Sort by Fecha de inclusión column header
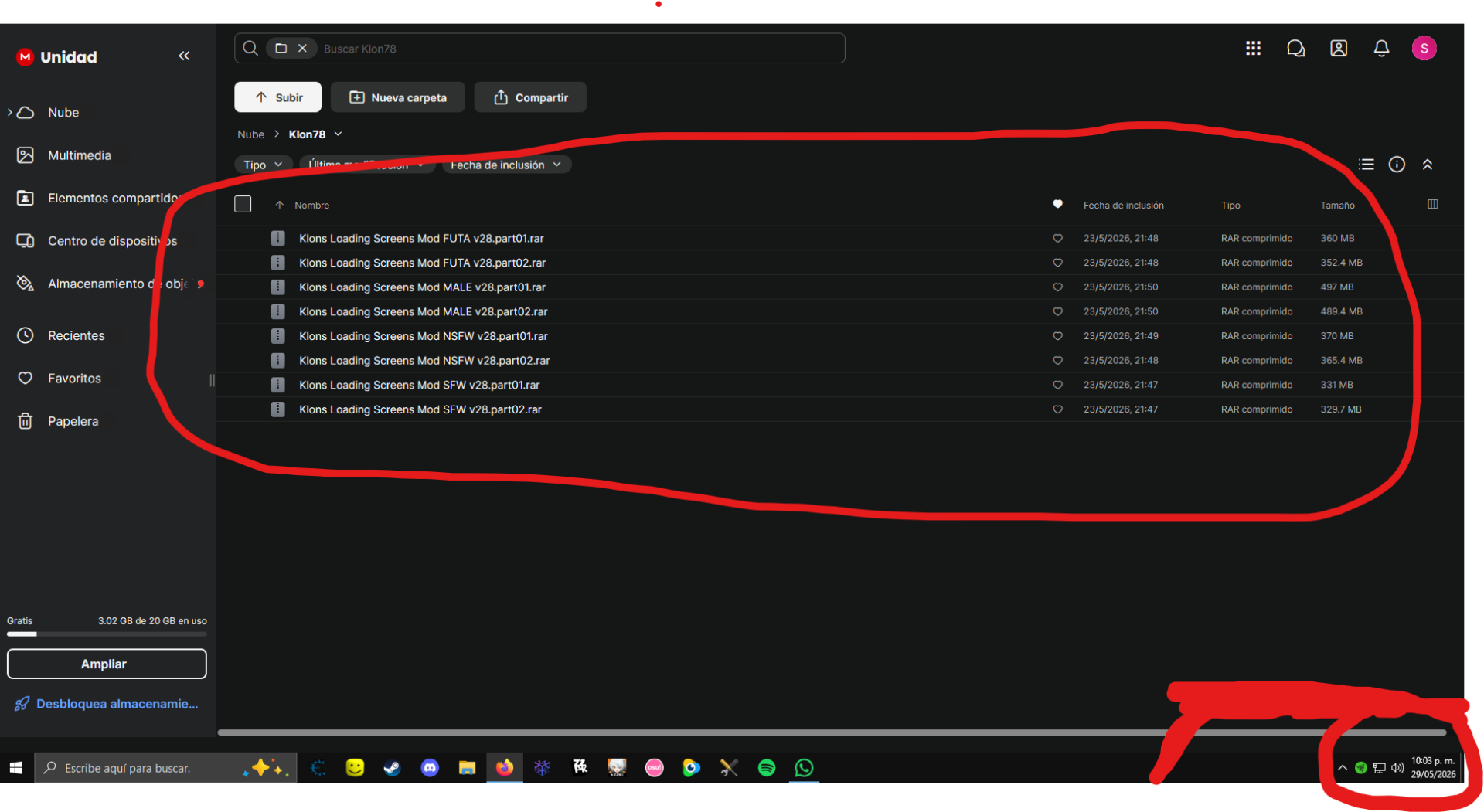 1123,205
